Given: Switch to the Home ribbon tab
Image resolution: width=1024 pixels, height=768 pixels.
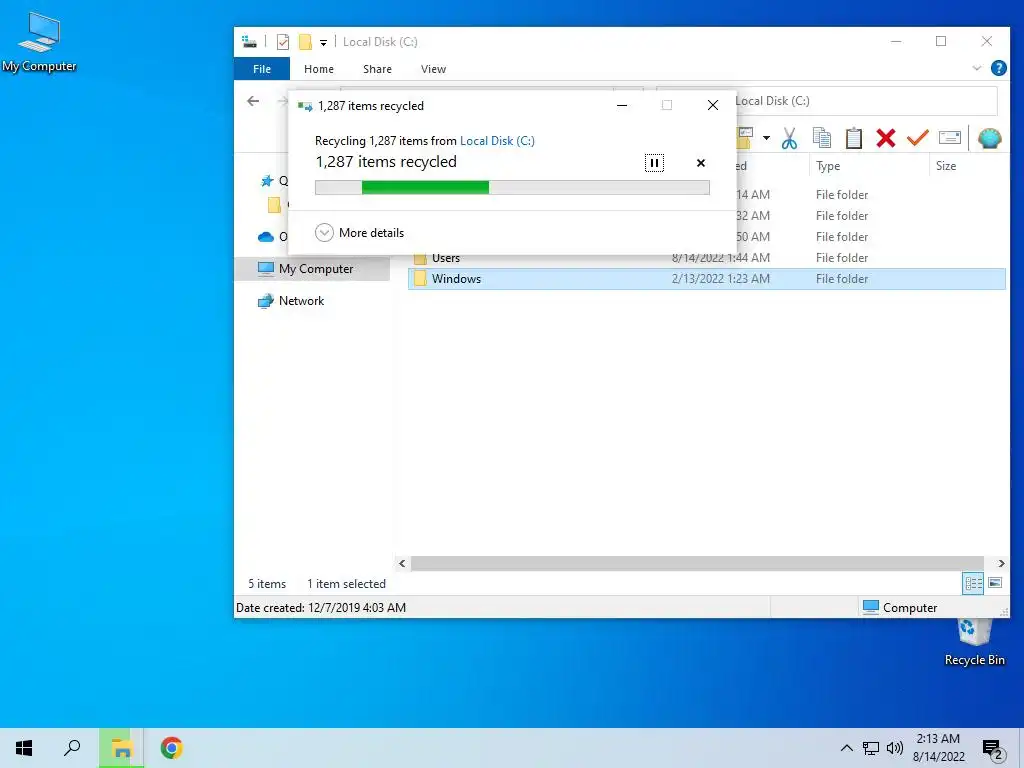Looking at the screenshot, I should [x=319, y=69].
